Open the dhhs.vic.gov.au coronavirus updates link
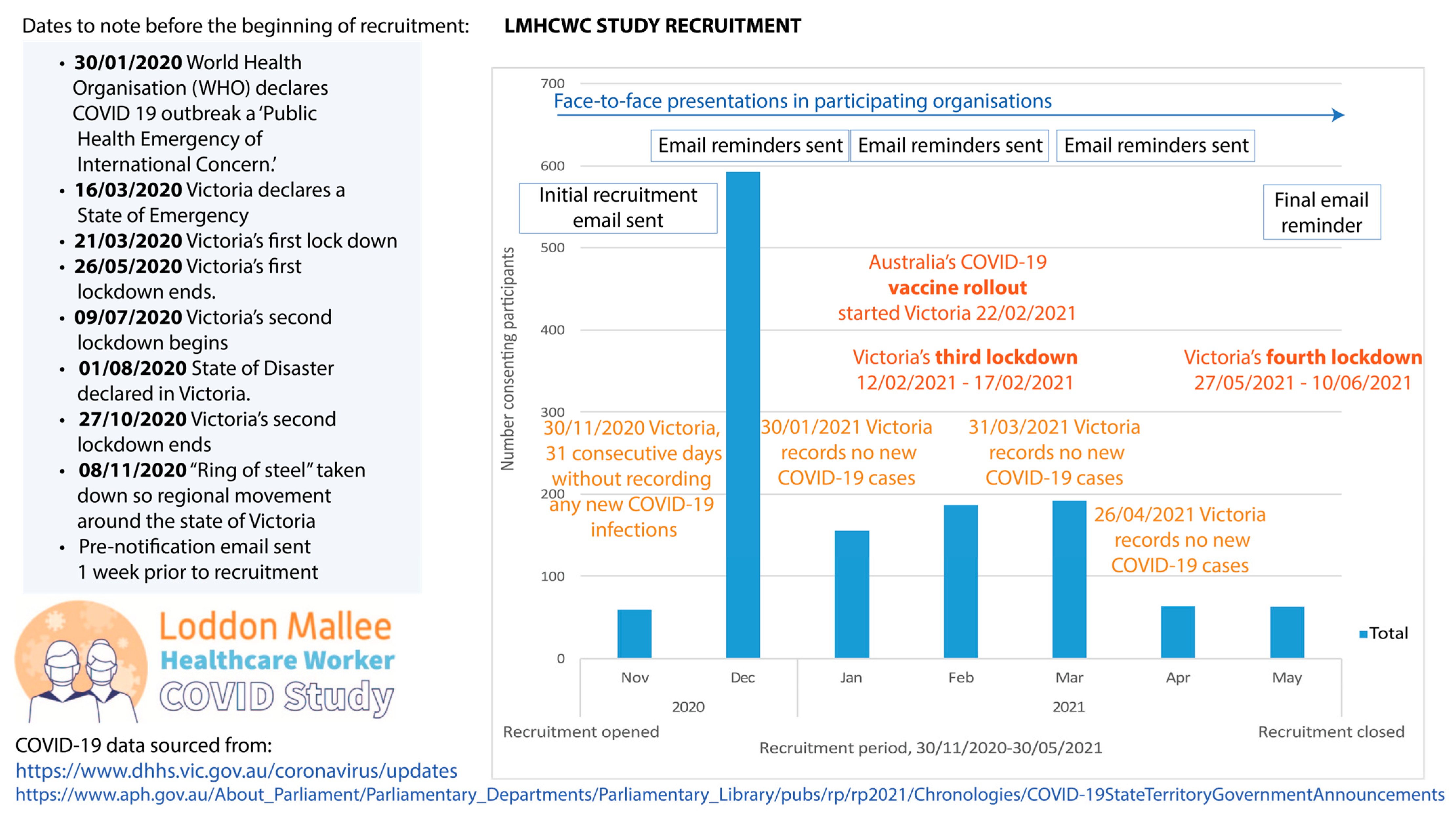The width and height of the screenshot is (1456, 819). pyautogui.click(x=236, y=771)
